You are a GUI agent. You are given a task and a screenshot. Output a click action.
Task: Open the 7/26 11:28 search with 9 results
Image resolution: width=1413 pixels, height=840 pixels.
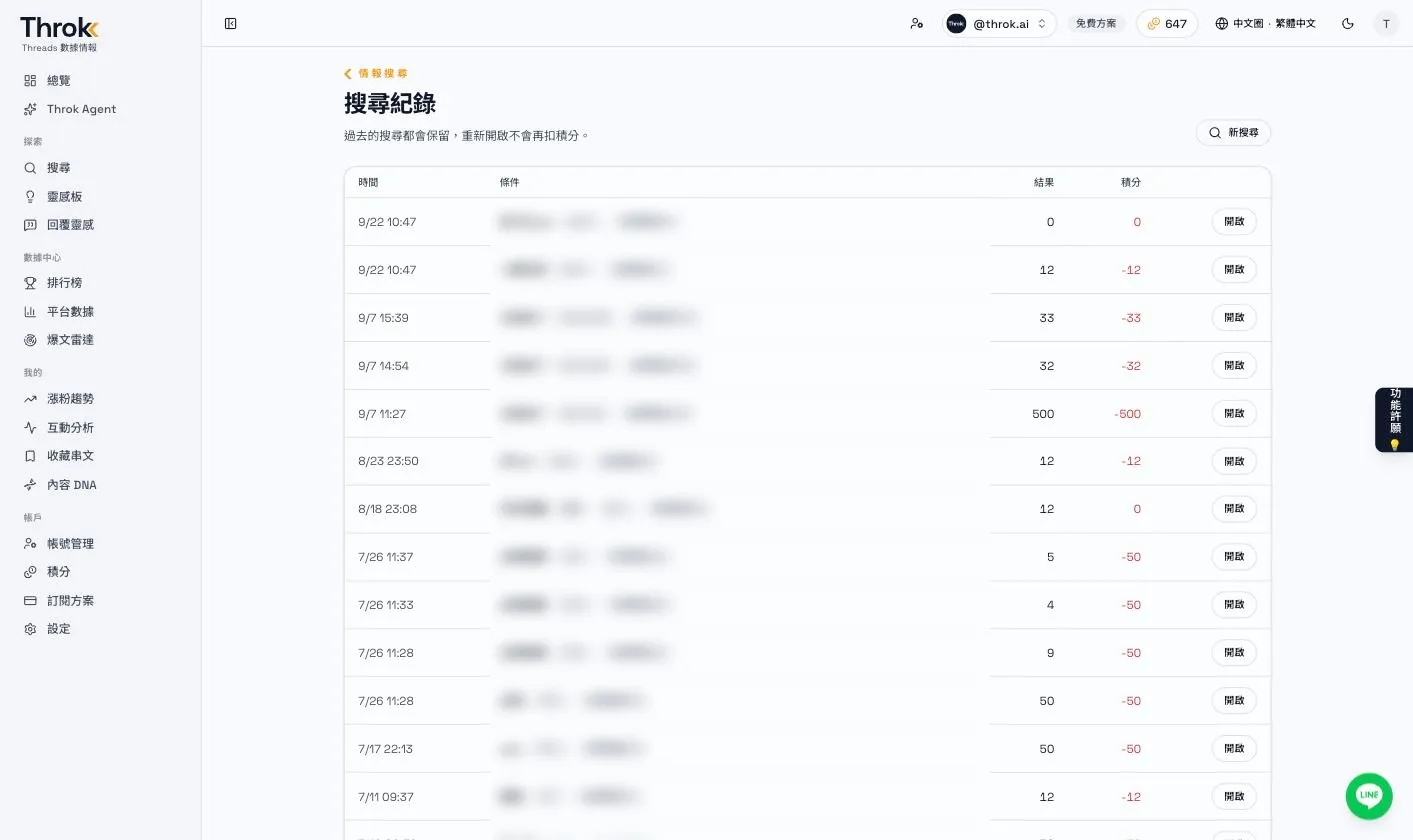pyautogui.click(x=1234, y=653)
